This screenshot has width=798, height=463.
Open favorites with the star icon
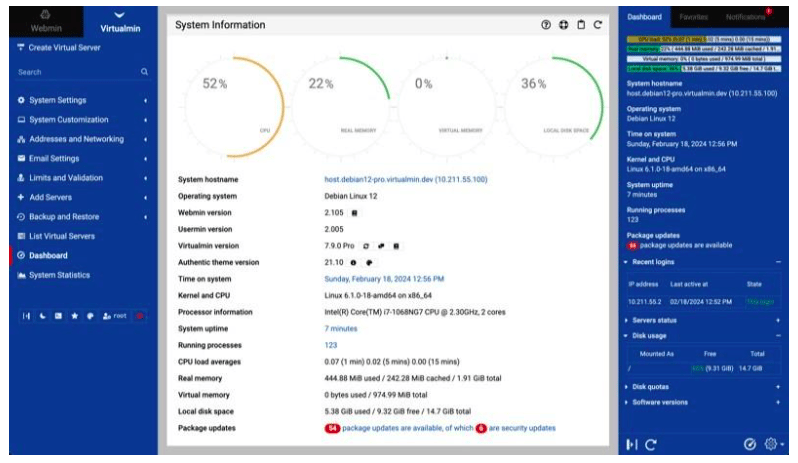[x=75, y=316]
